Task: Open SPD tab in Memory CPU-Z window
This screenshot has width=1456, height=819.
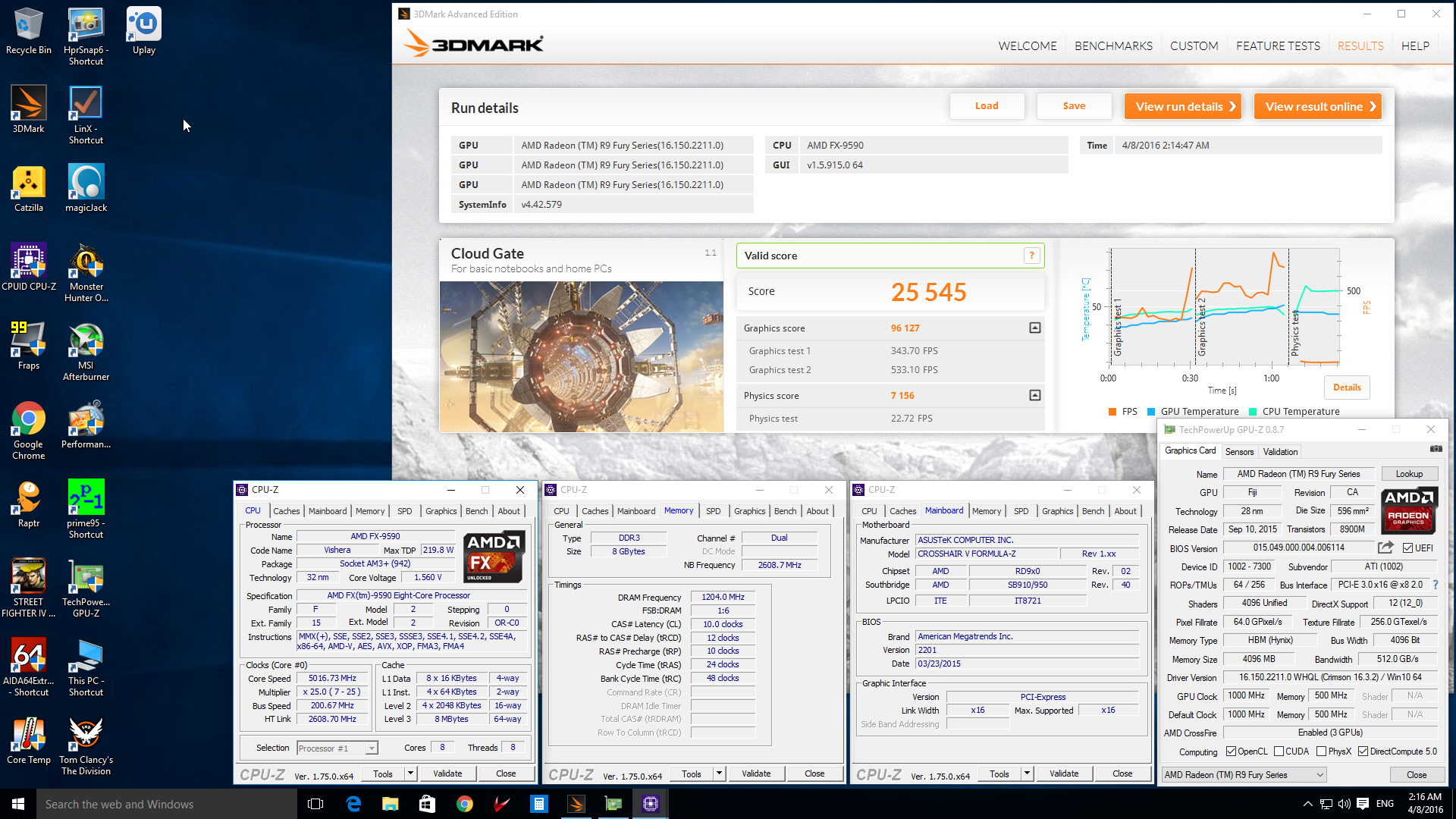Action: [x=713, y=511]
